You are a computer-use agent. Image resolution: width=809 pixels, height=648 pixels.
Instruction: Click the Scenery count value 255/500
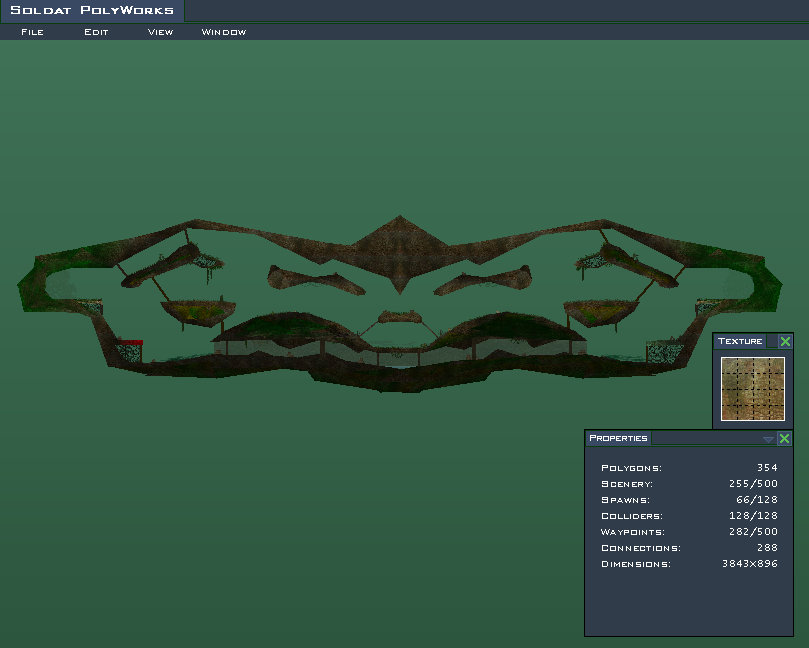[753, 484]
